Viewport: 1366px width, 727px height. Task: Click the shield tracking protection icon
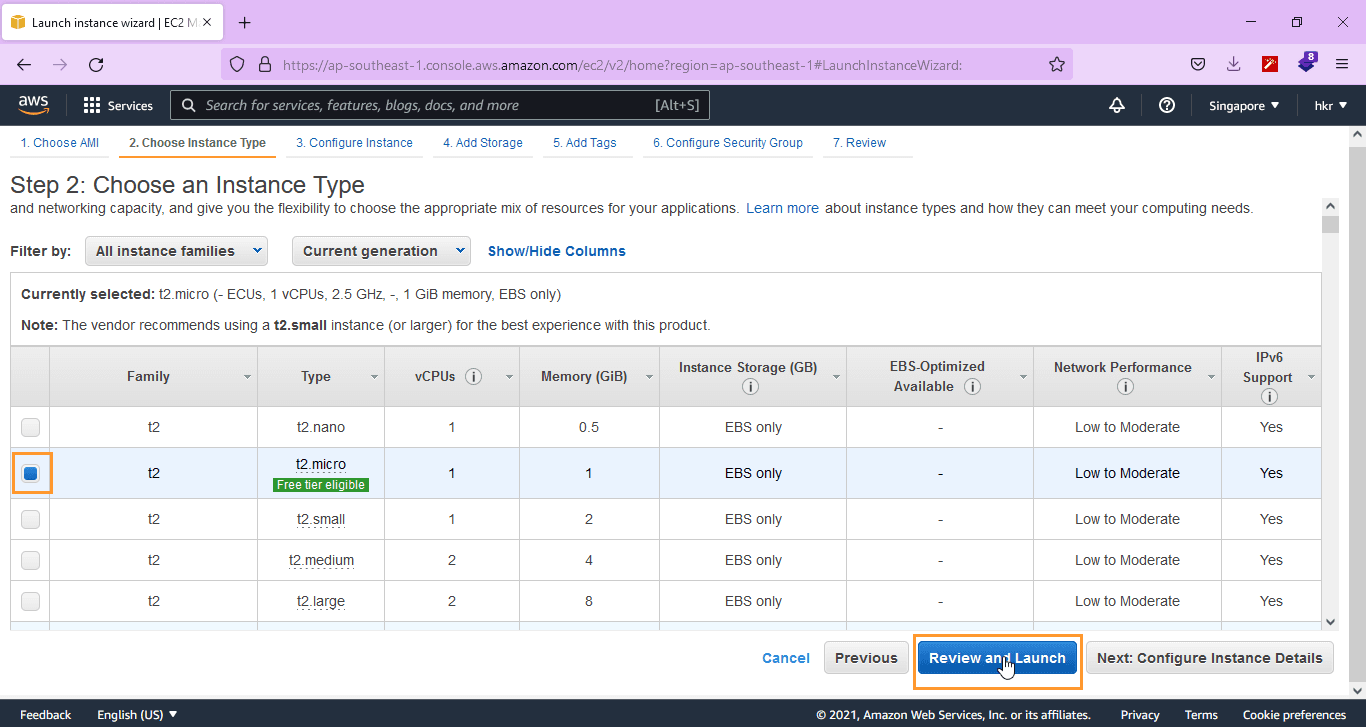point(237,64)
